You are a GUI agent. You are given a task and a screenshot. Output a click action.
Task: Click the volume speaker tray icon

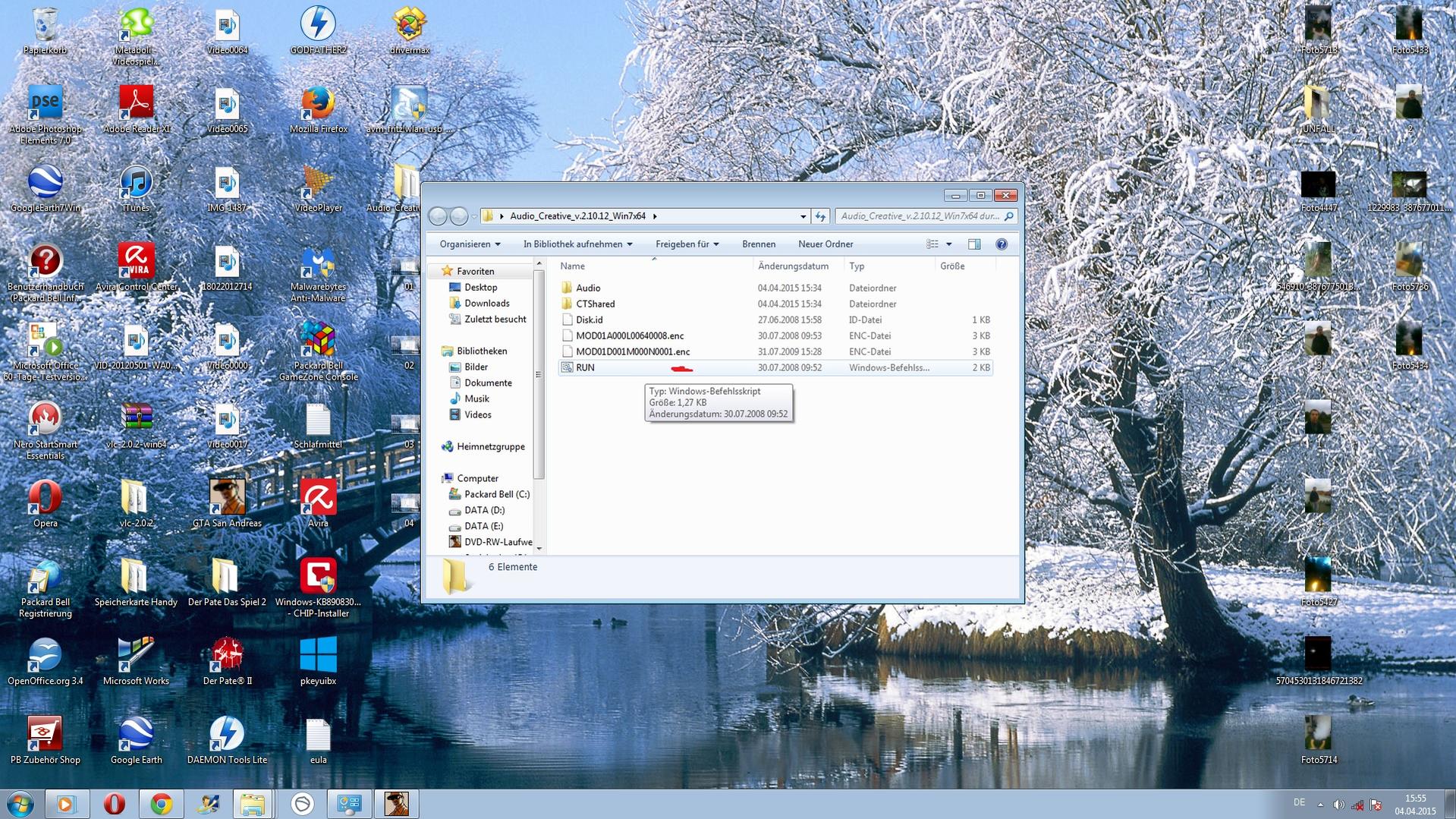(x=1338, y=805)
